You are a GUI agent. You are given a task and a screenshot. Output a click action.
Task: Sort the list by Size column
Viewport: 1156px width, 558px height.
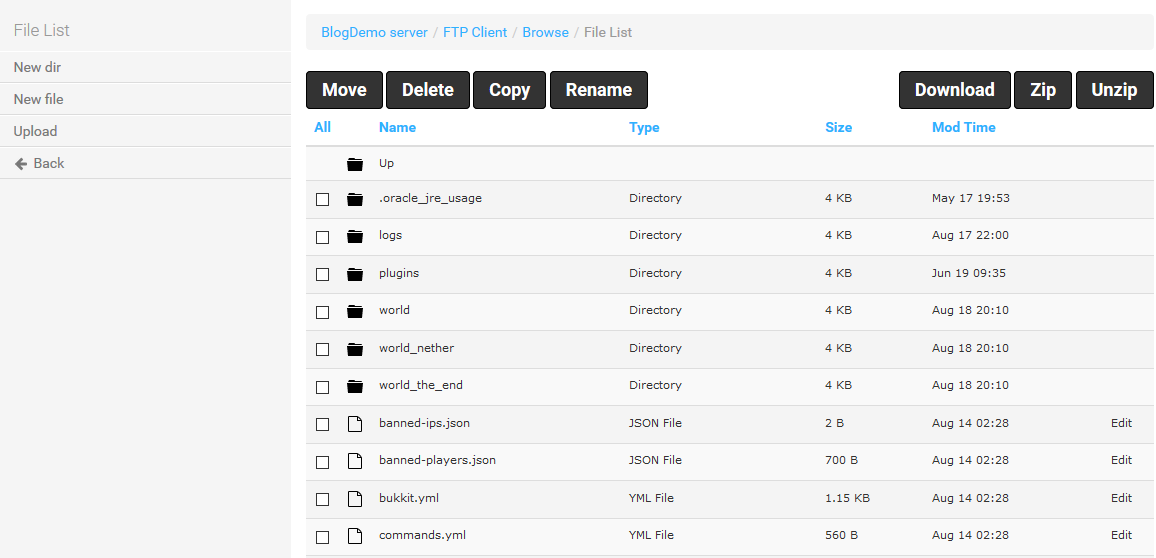click(838, 128)
